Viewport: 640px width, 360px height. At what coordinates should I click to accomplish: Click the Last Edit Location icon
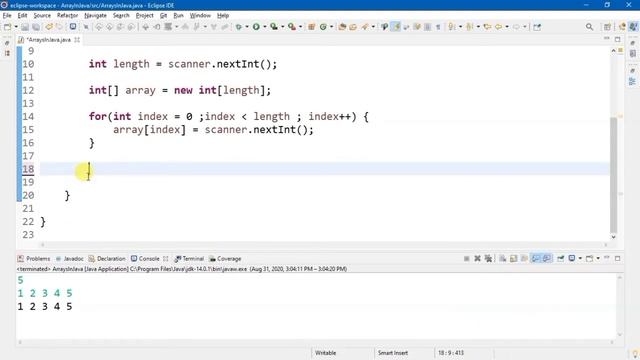coord(487,27)
